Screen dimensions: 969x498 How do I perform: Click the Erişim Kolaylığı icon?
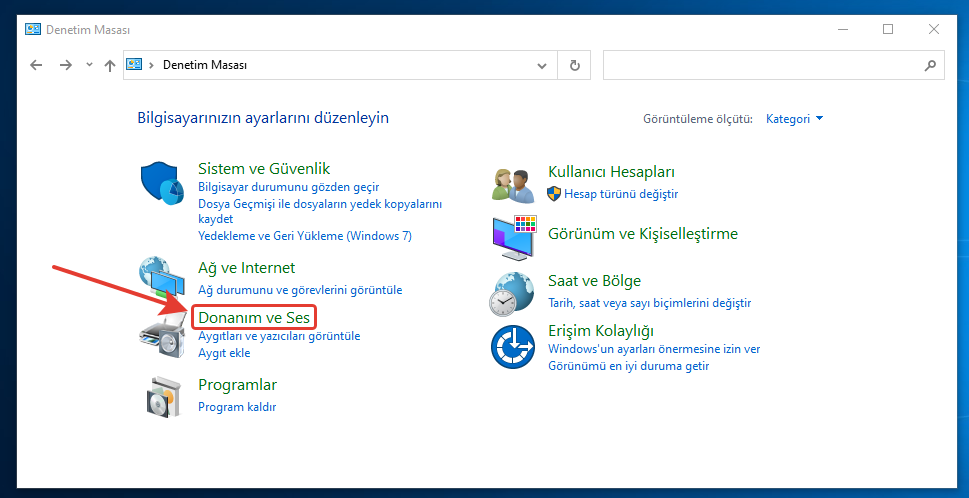515,346
